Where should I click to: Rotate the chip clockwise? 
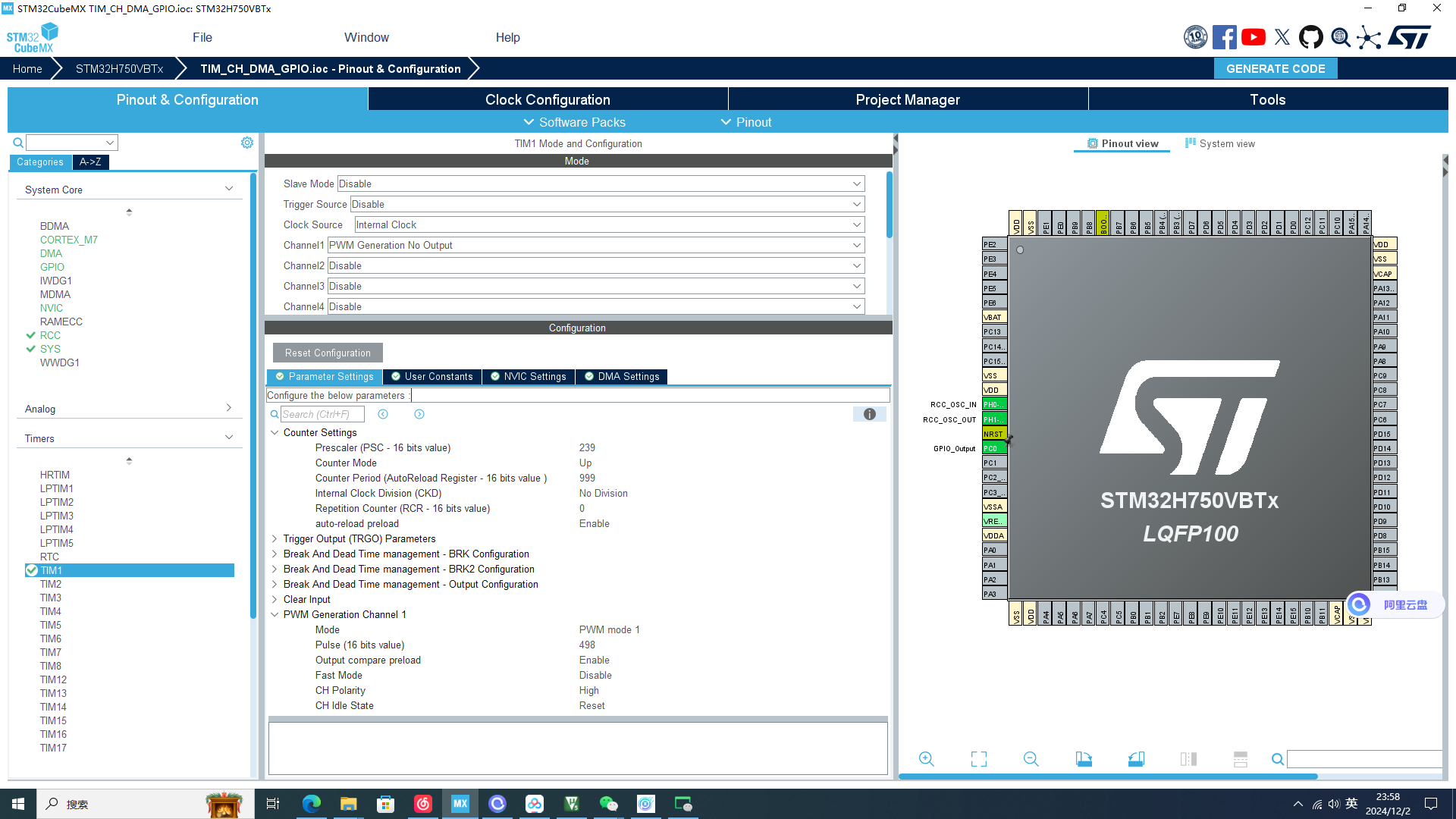(1084, 759)
